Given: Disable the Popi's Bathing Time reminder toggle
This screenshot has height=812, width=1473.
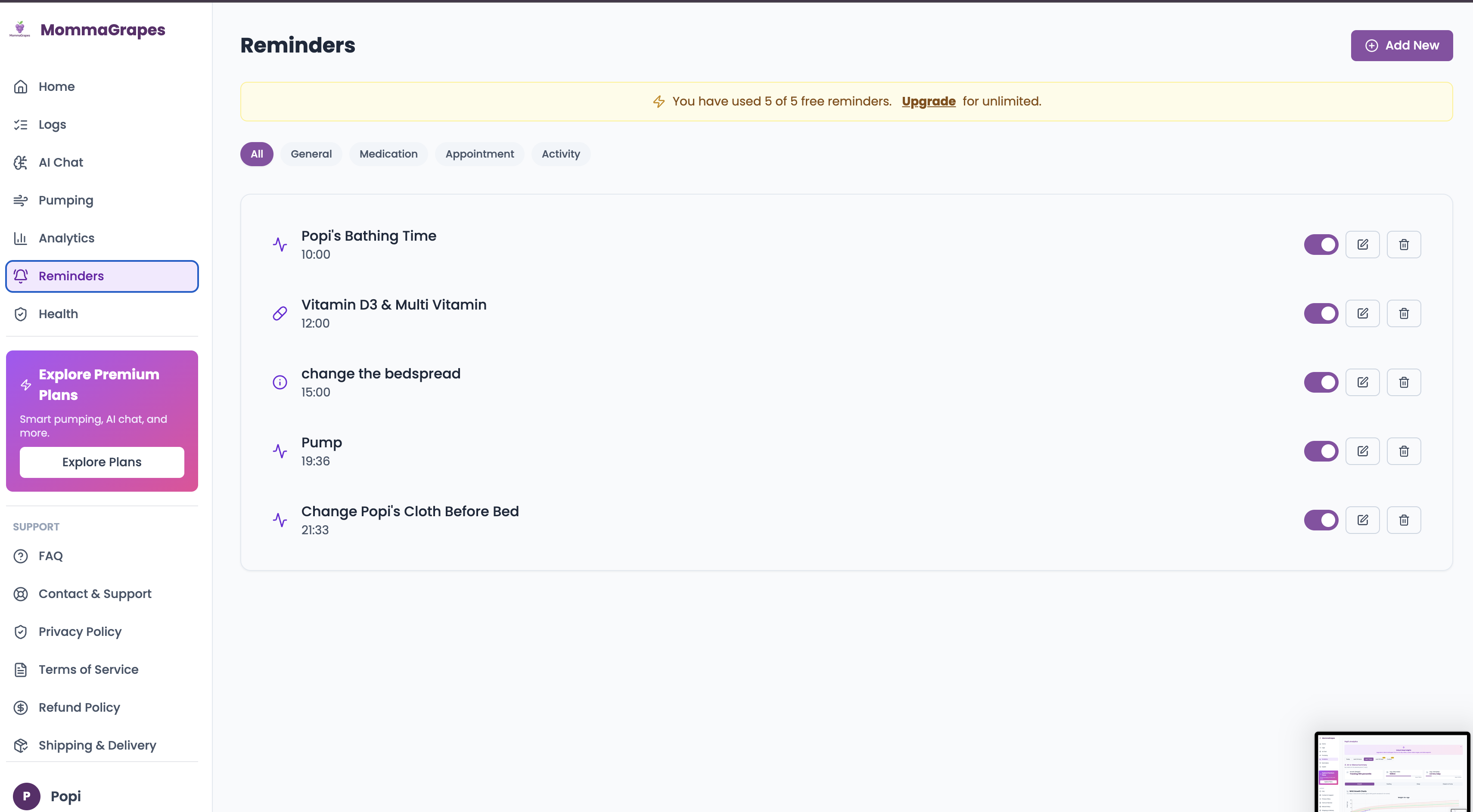Looking at the screenshot, I should 1321,245.
